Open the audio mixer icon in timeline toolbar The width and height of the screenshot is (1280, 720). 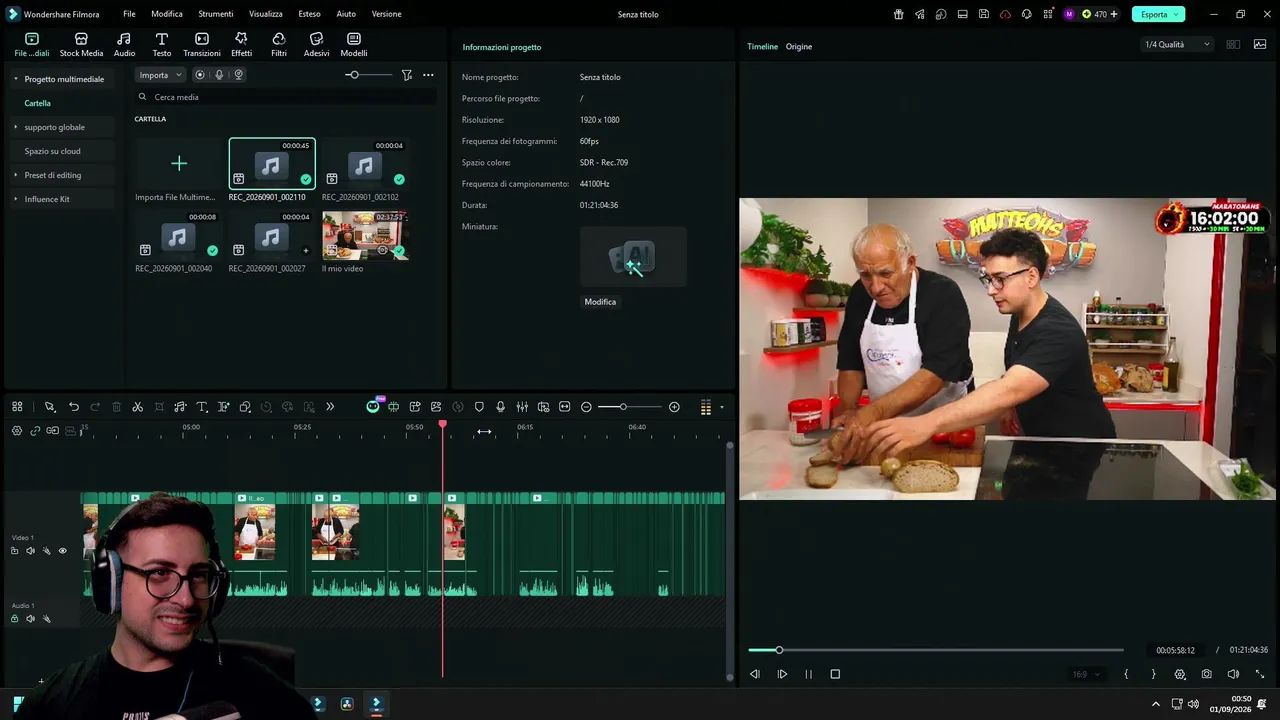[x=522, y=407]
